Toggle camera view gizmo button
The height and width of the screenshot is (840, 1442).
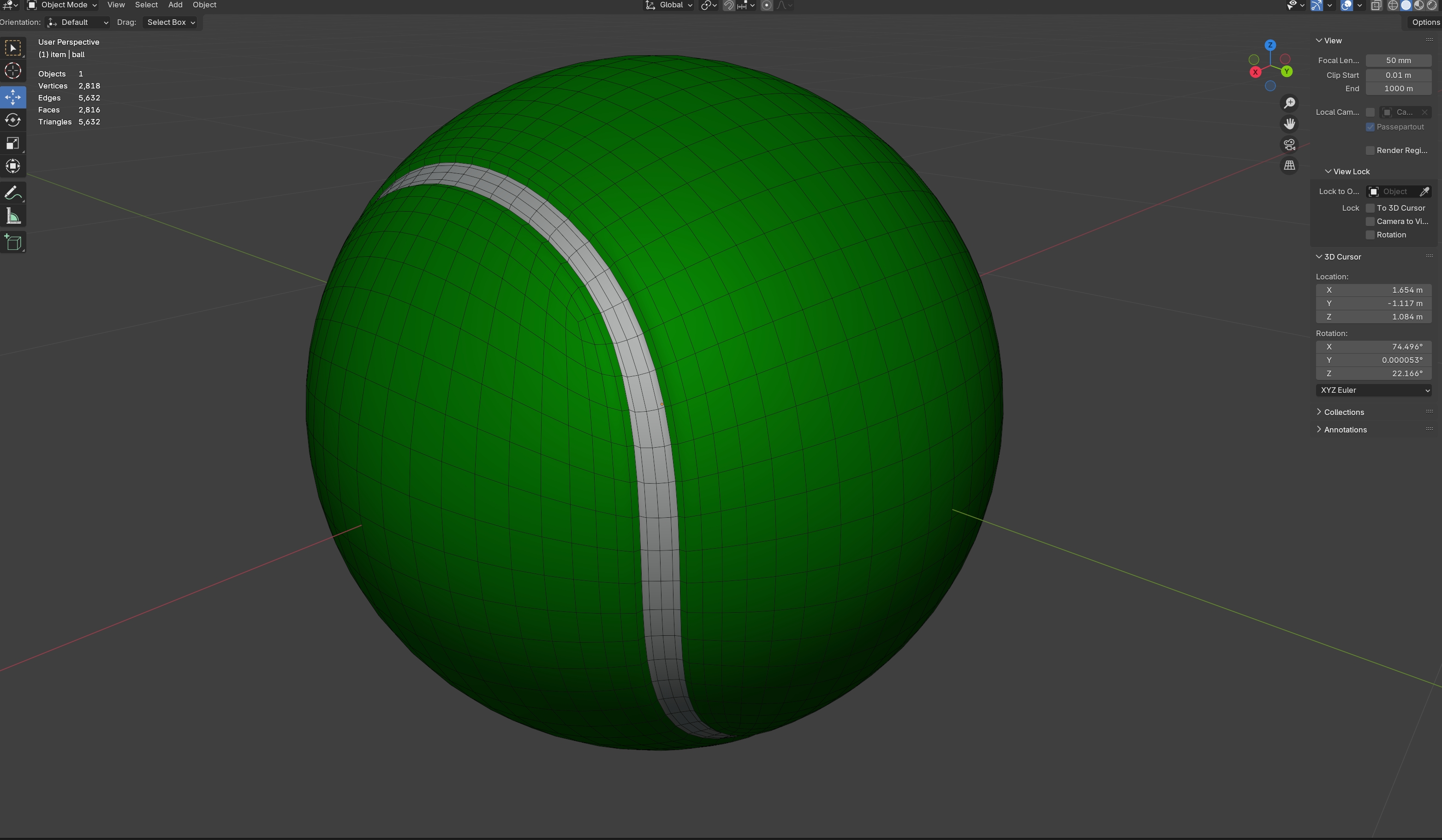tap(1289, 145)
